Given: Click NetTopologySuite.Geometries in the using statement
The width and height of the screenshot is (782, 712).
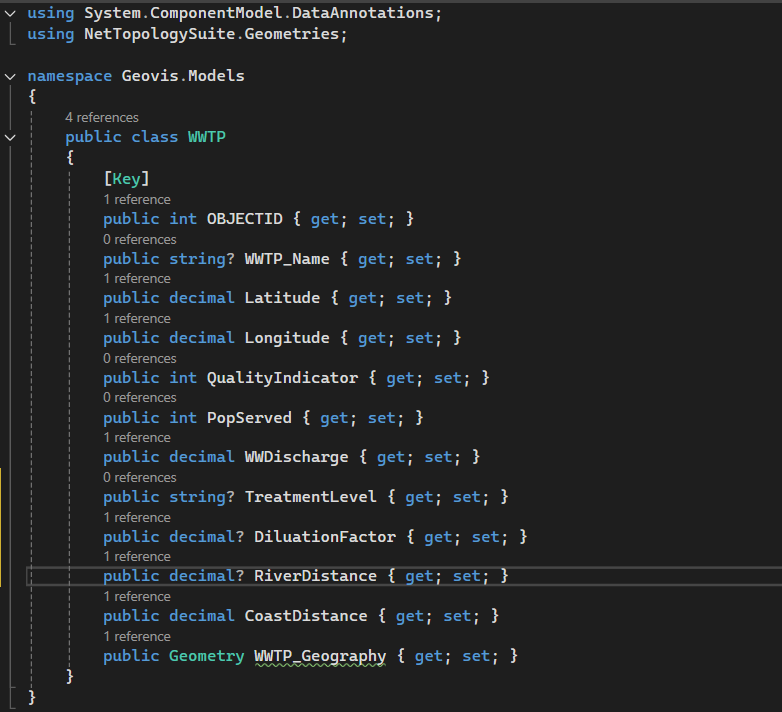Looking at the screenshot, I should click(x=216, y=34).
